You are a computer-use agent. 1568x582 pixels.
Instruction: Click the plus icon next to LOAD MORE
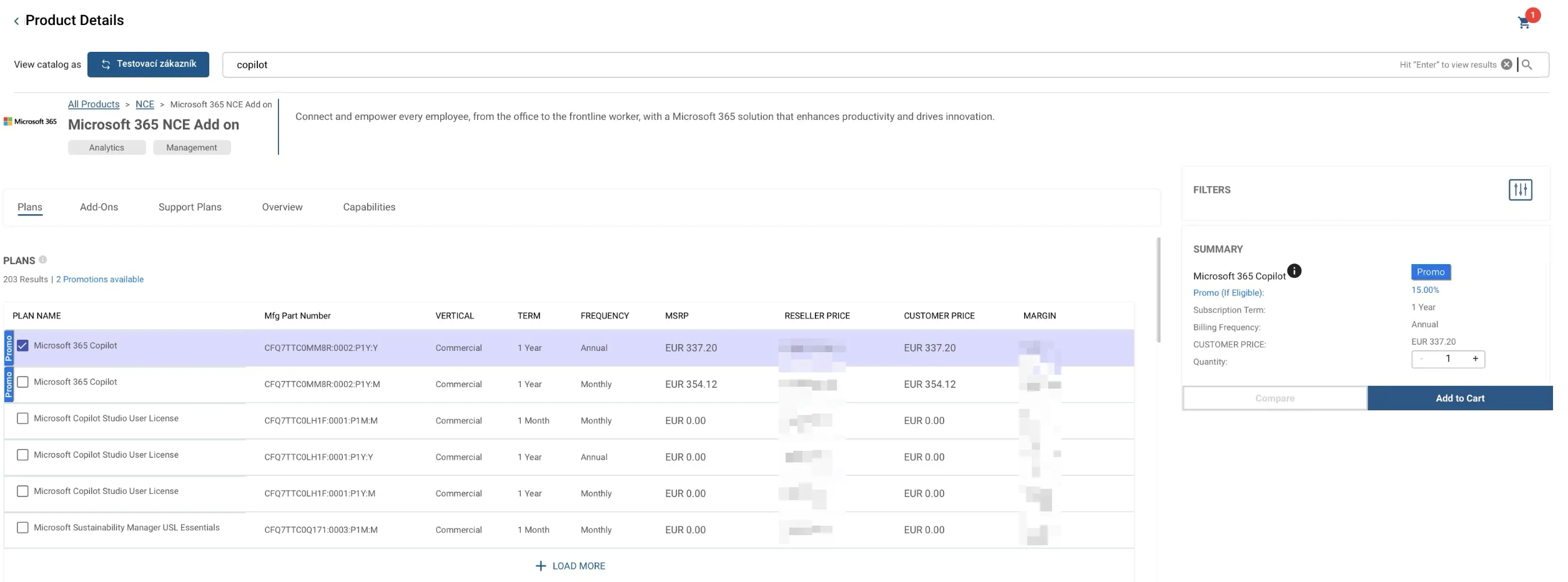click(x=541, y=566)
